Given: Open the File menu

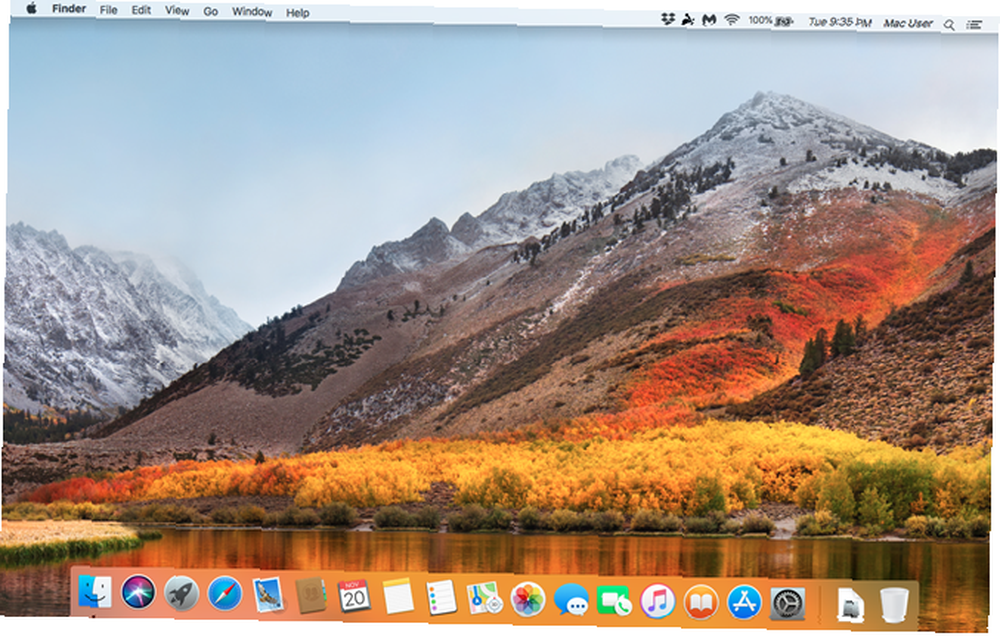Looking at the screenshot, I should [108, 10].
